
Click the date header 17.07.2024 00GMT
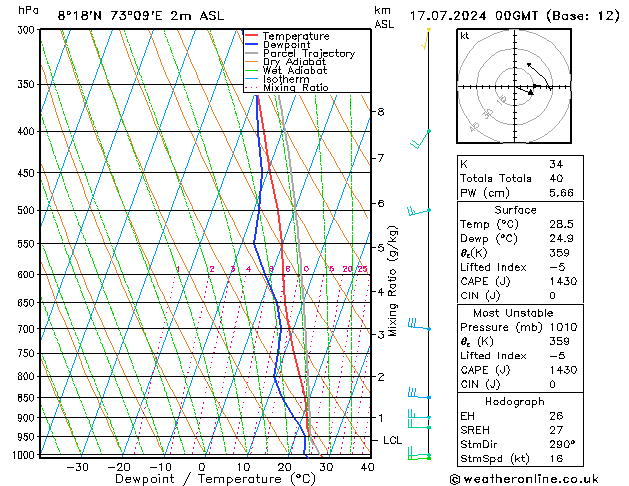coord(473,16)
